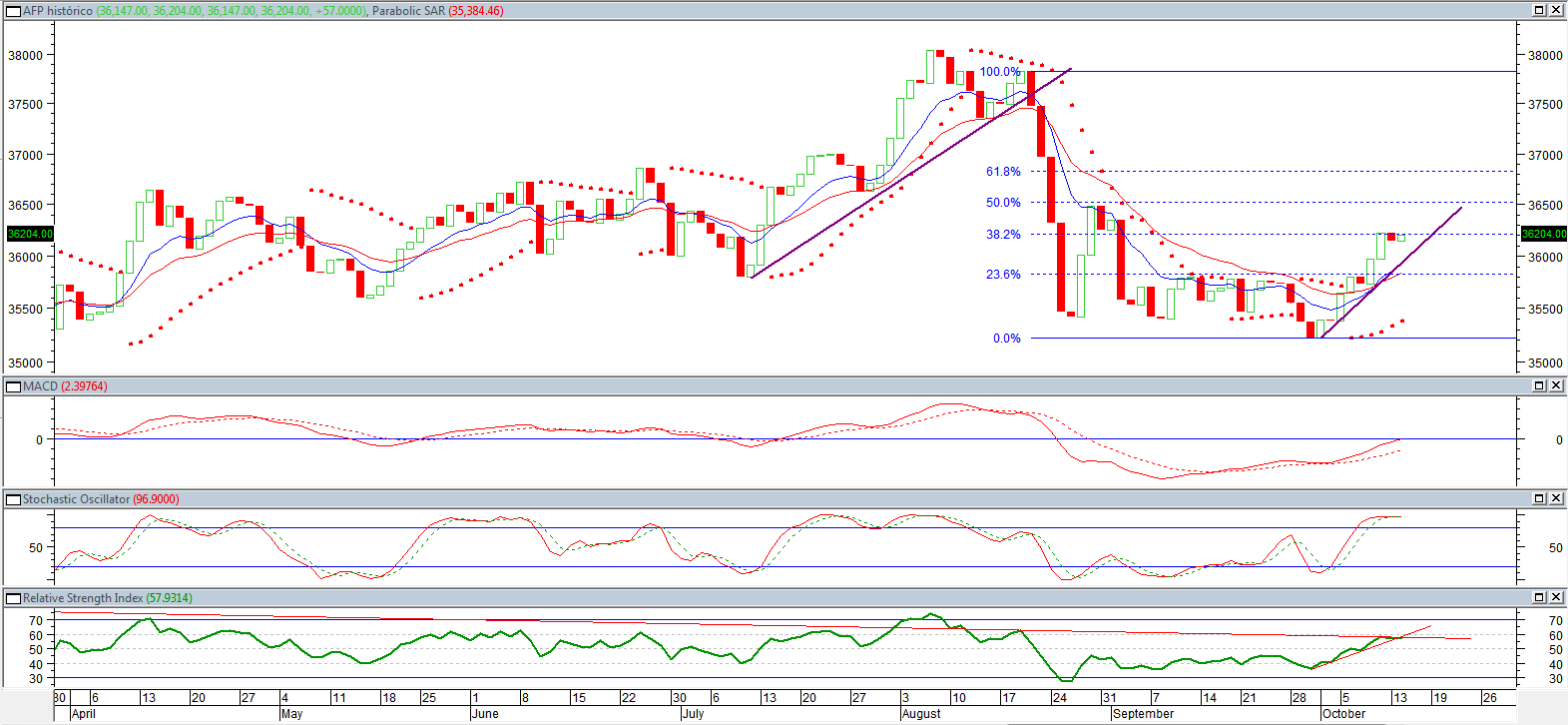Maximize the MACD panel
This screenshot has height=725, width=1568.
[1539, 385]
